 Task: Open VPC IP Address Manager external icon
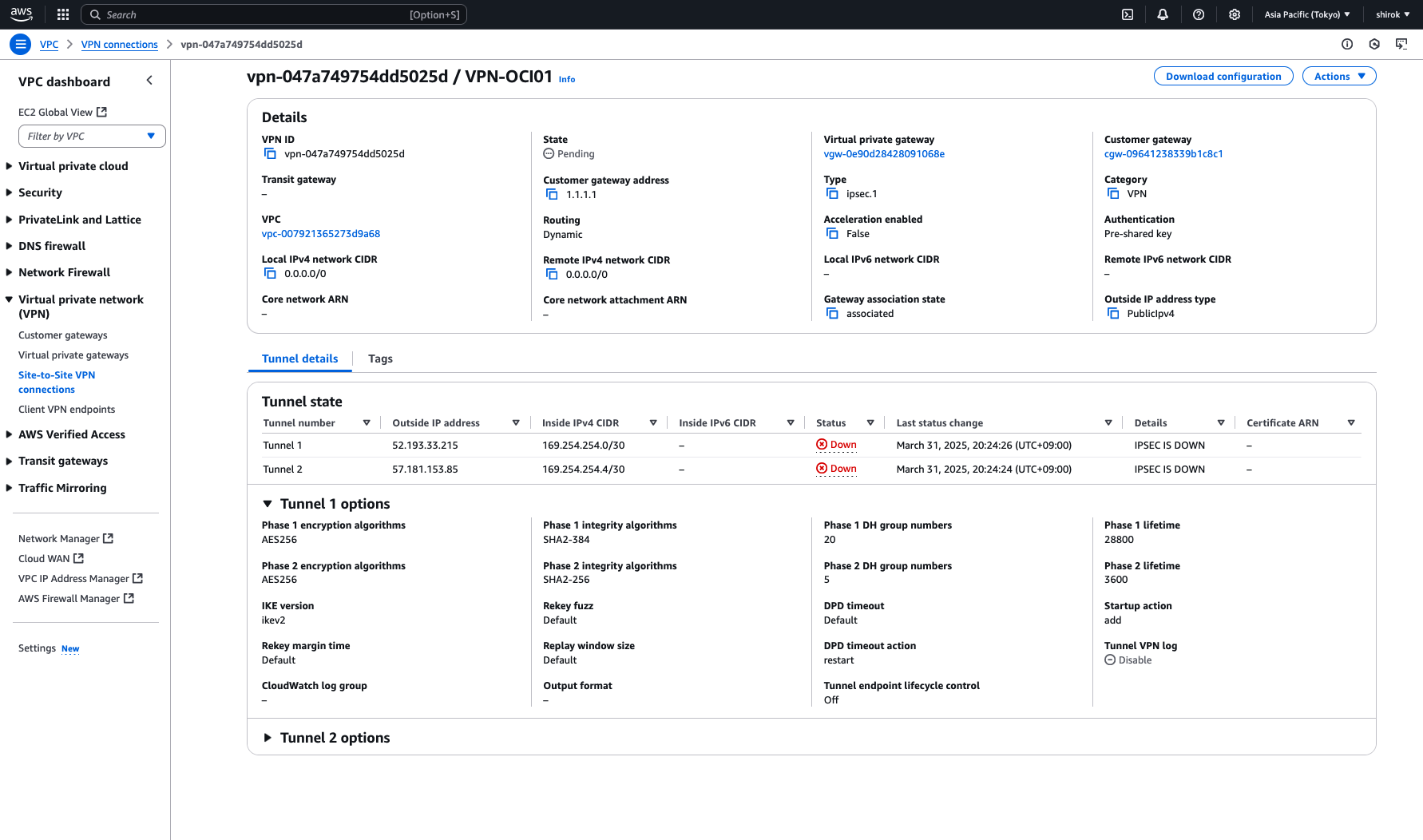(137, 579)
